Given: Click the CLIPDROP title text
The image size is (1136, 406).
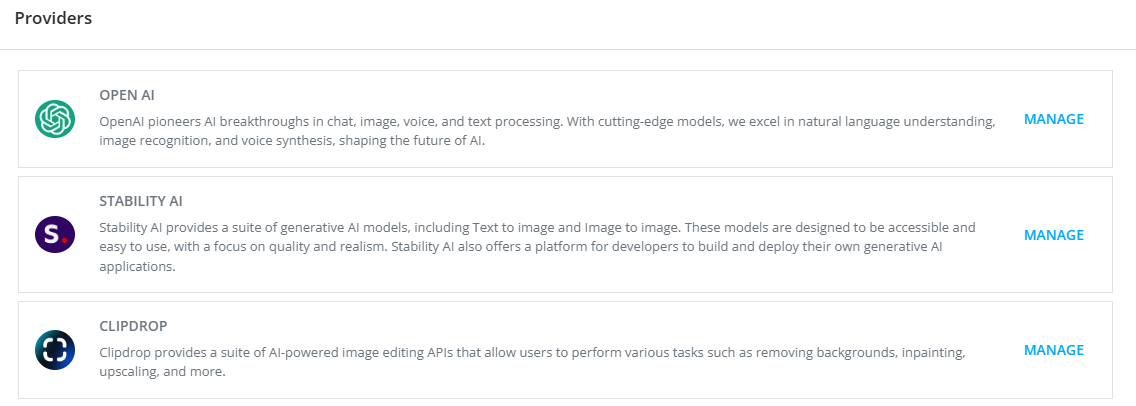Looking at the screenshot, I should point(131,327).
